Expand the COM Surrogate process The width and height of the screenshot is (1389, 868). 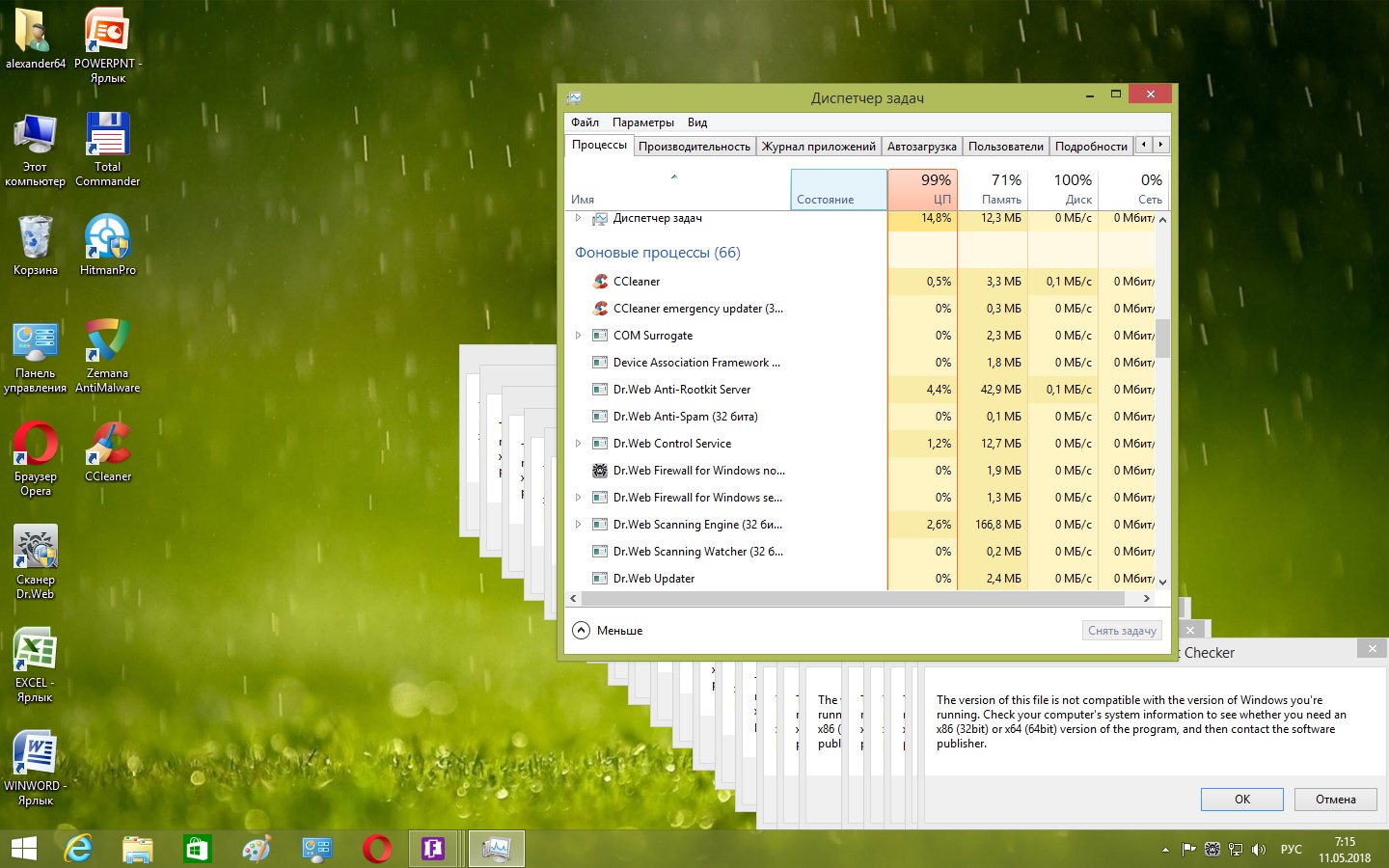pyautogui.click(x=578, y=336)
